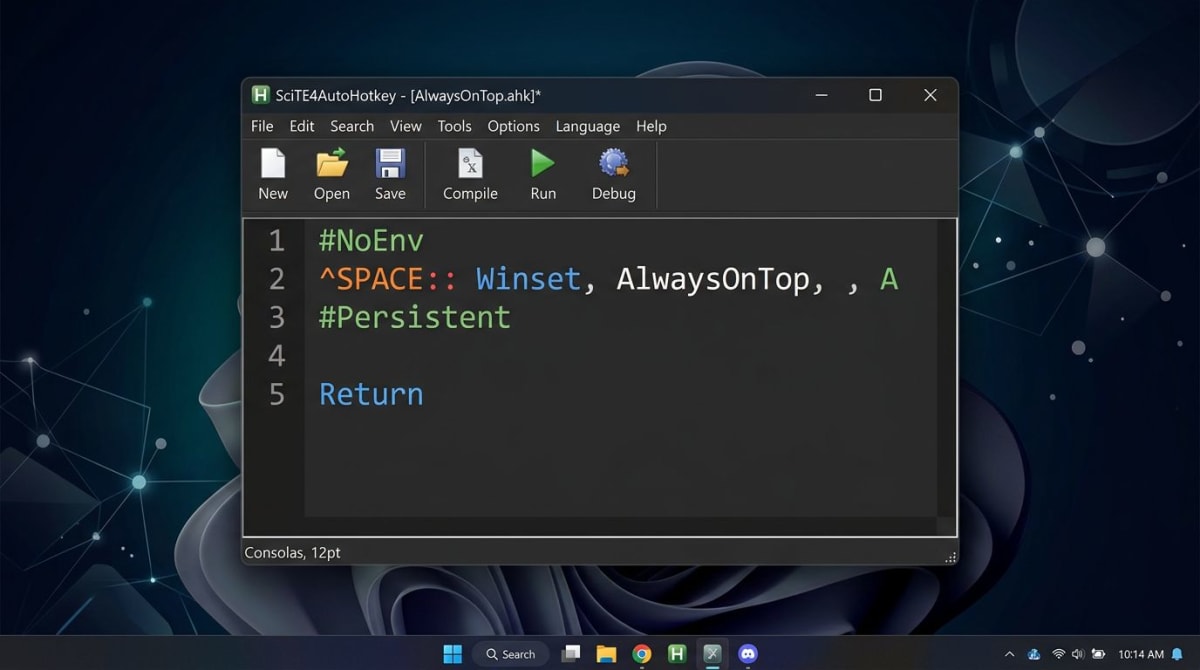The width and height of the screenshot is (1200, 670).
Task: Start the Debug tool
Action: point(613,163)
